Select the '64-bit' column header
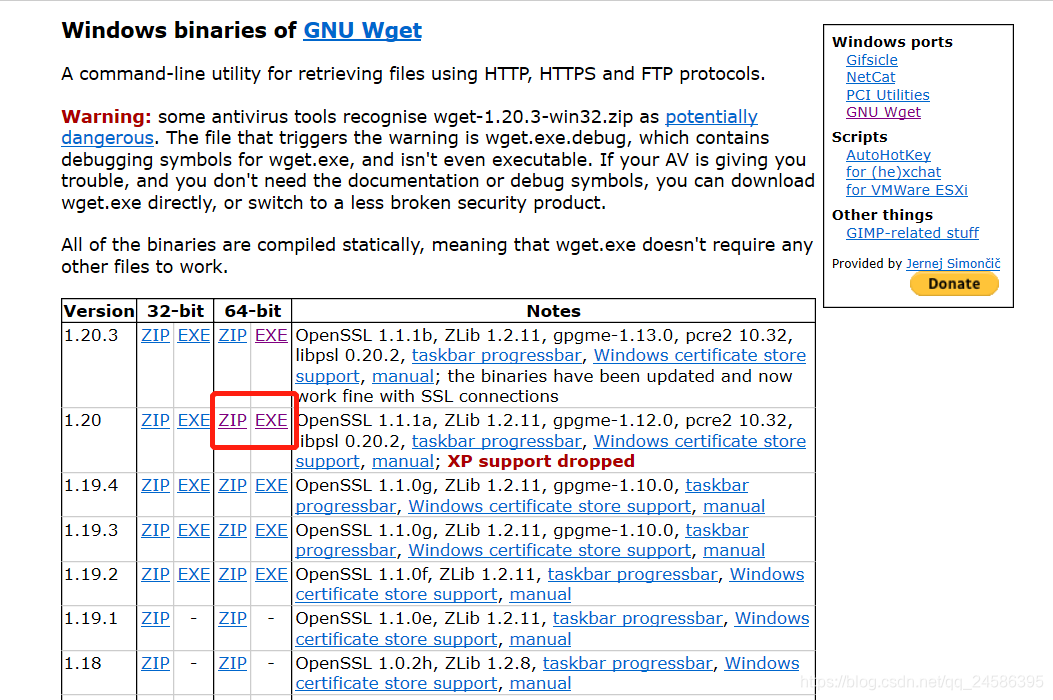This screenshot has height=700, width=1053. pyautogui.click(x=253, y=312)
